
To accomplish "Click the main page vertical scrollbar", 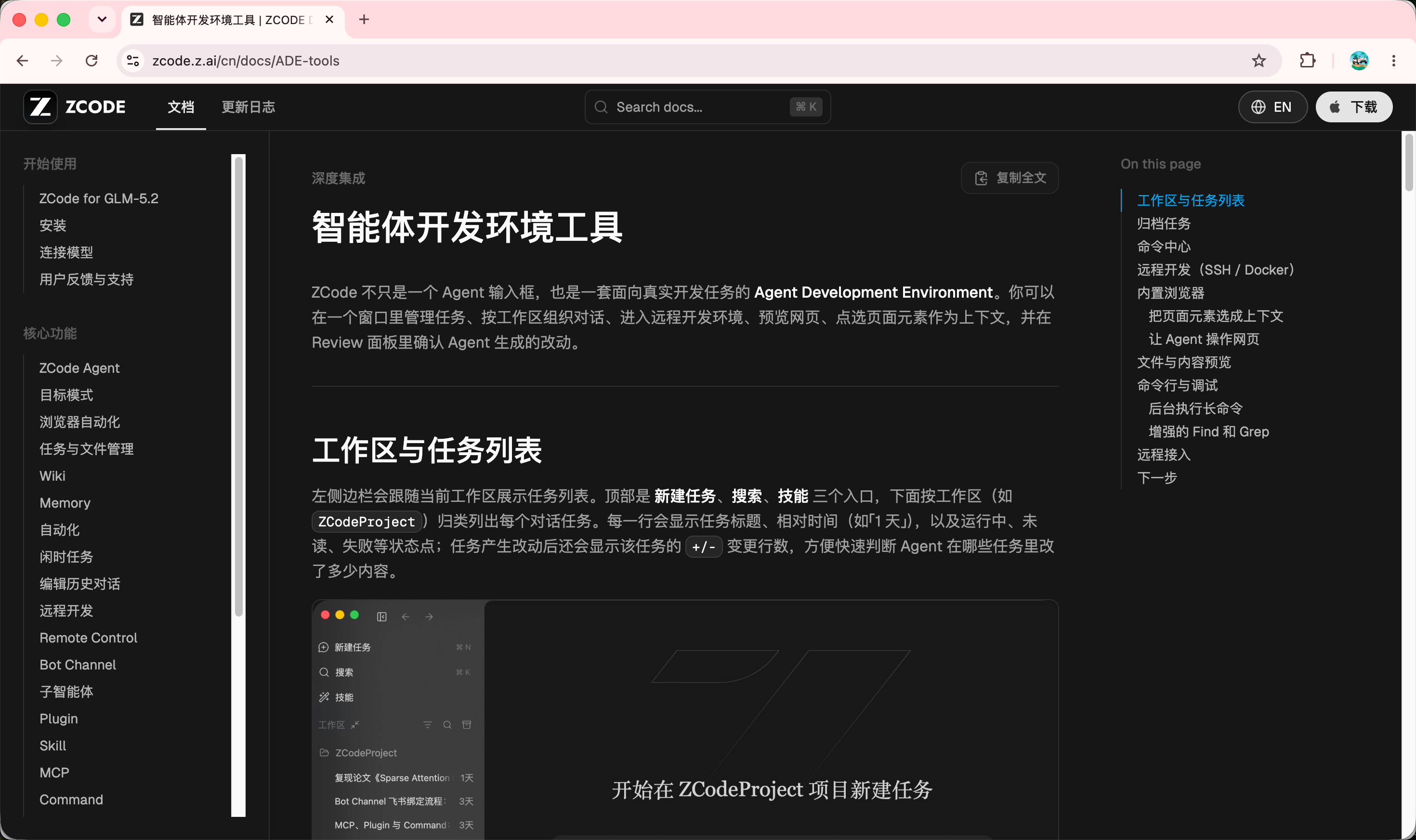I will 1408,162.
